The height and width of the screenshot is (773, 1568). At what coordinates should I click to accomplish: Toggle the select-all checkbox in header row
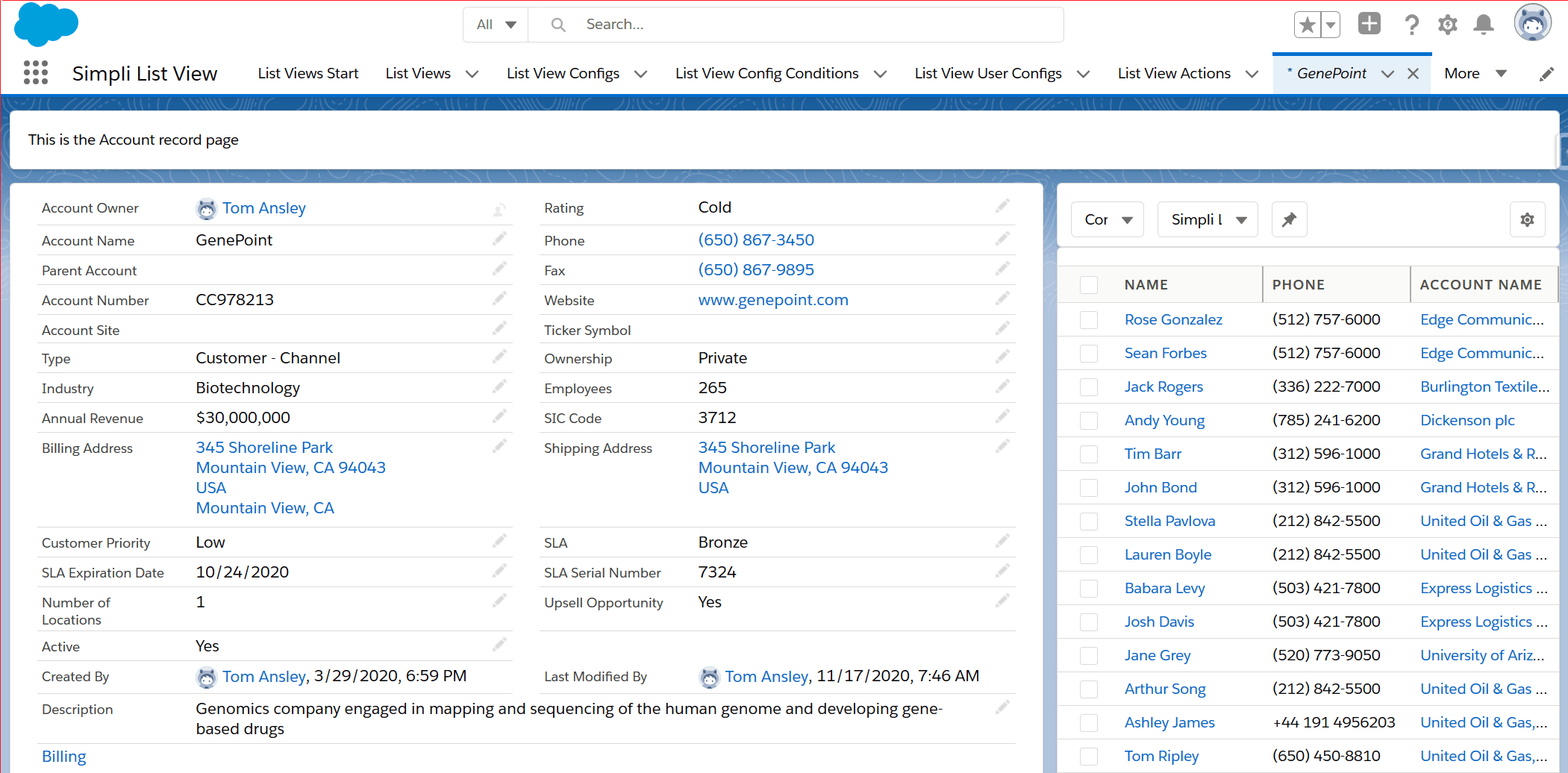click(1089, 285)
